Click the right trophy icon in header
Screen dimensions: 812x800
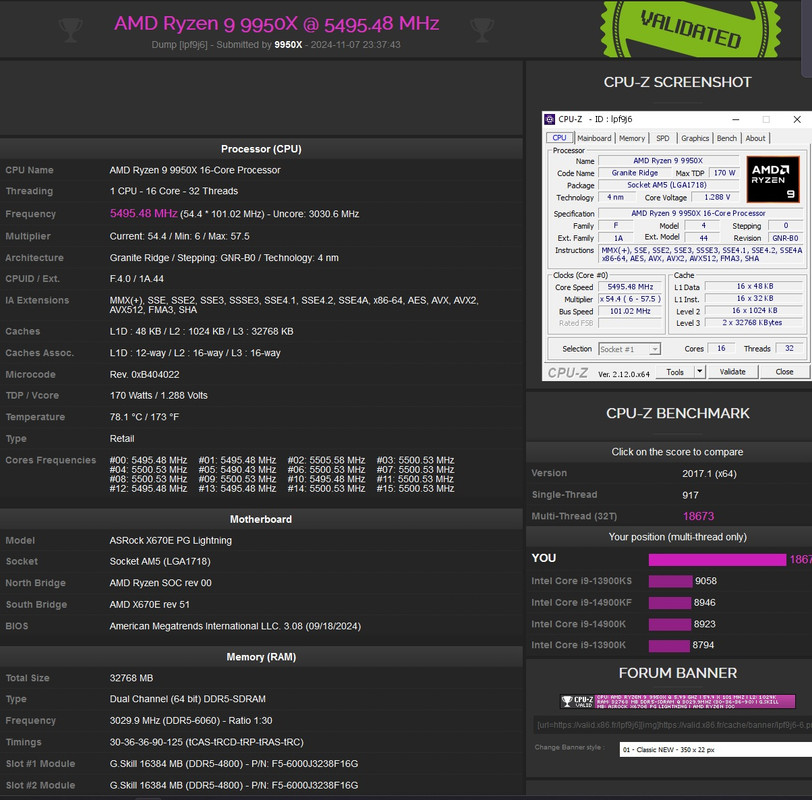click(482, 29)
